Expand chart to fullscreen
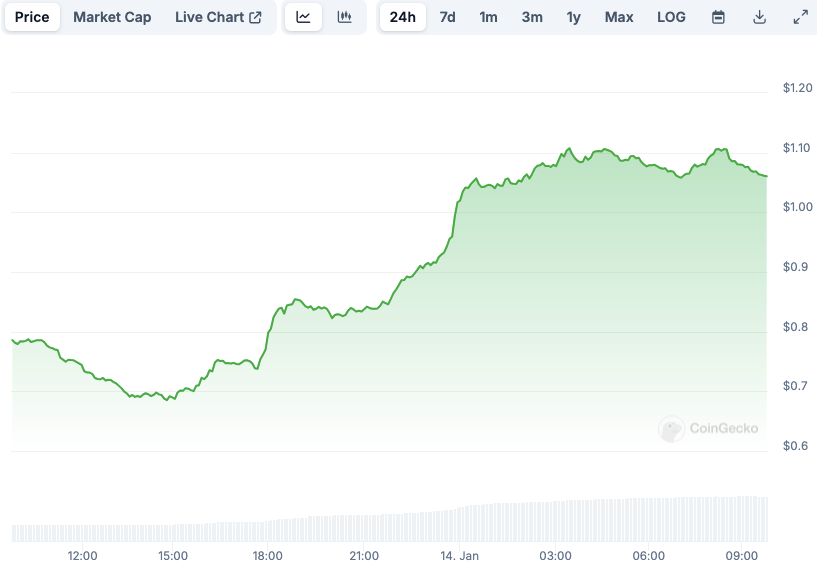 800,17
